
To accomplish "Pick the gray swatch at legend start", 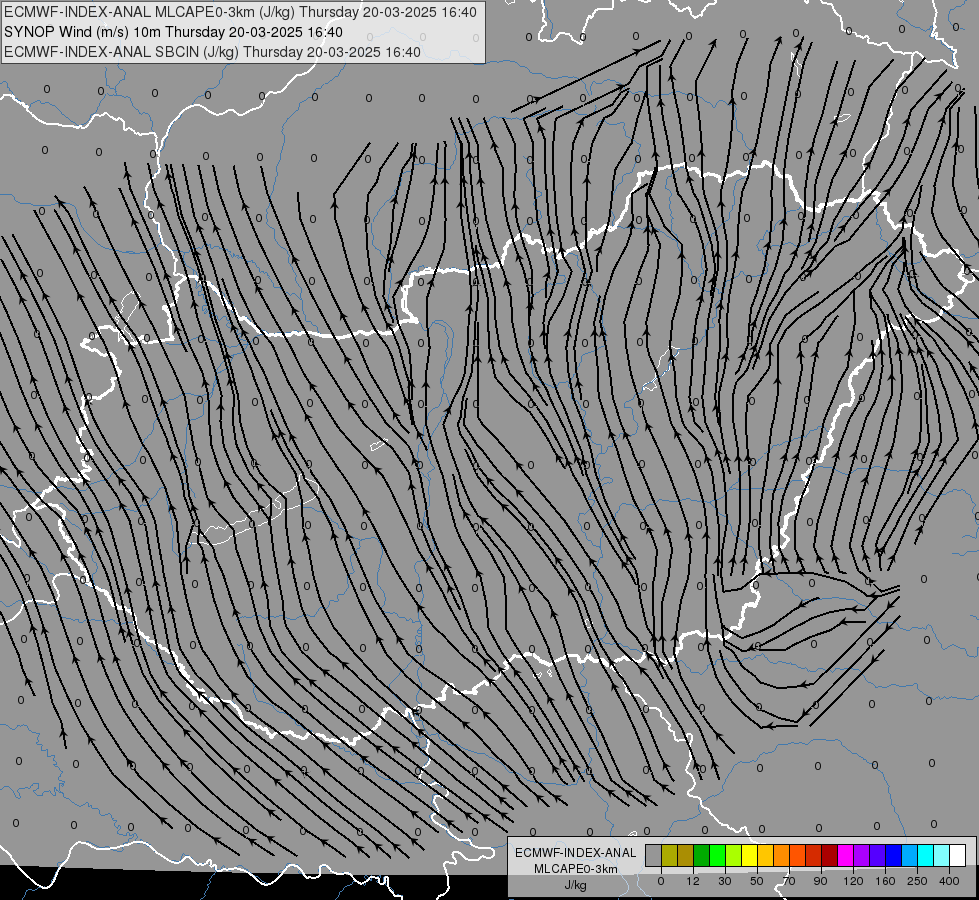I will (653, 855).
